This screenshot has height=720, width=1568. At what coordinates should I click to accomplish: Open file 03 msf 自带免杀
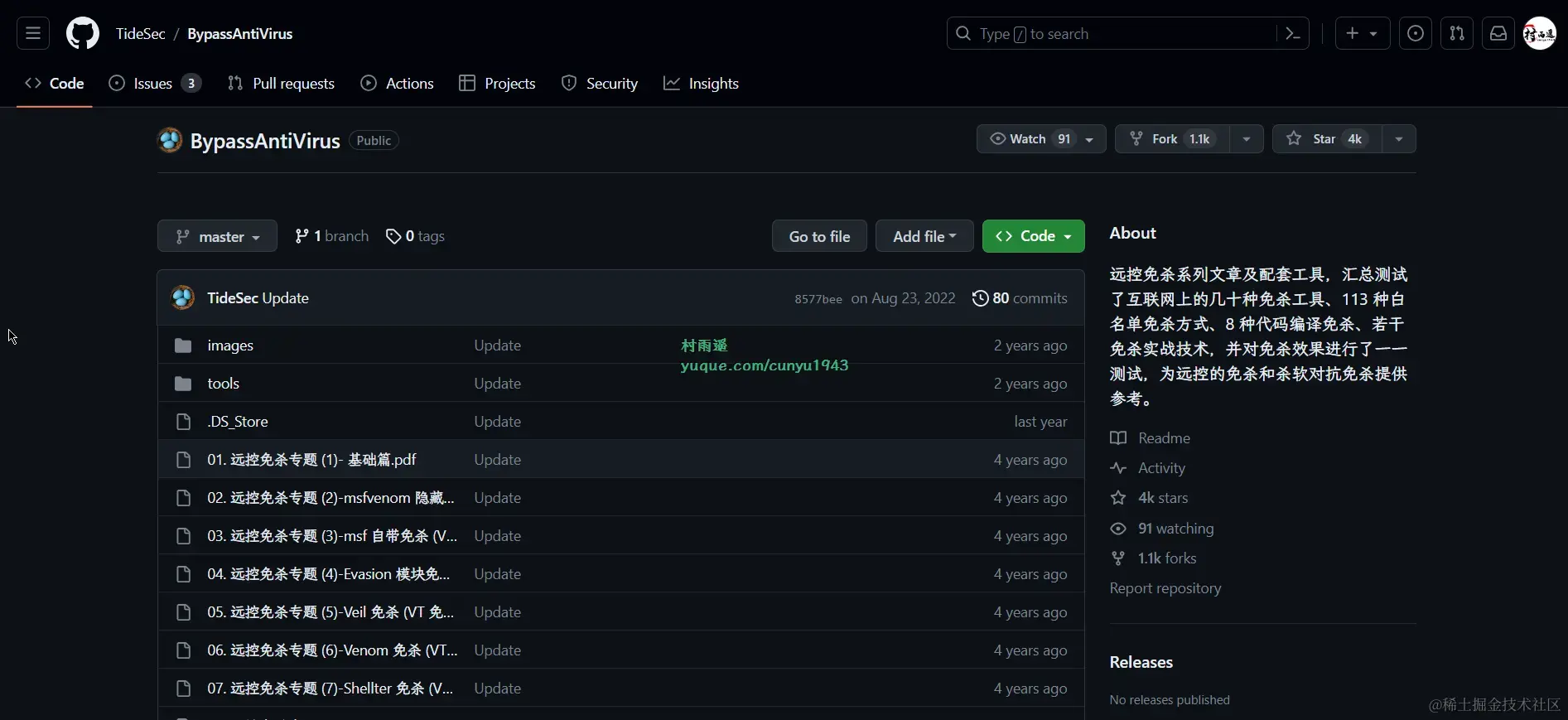pos(332,536)
